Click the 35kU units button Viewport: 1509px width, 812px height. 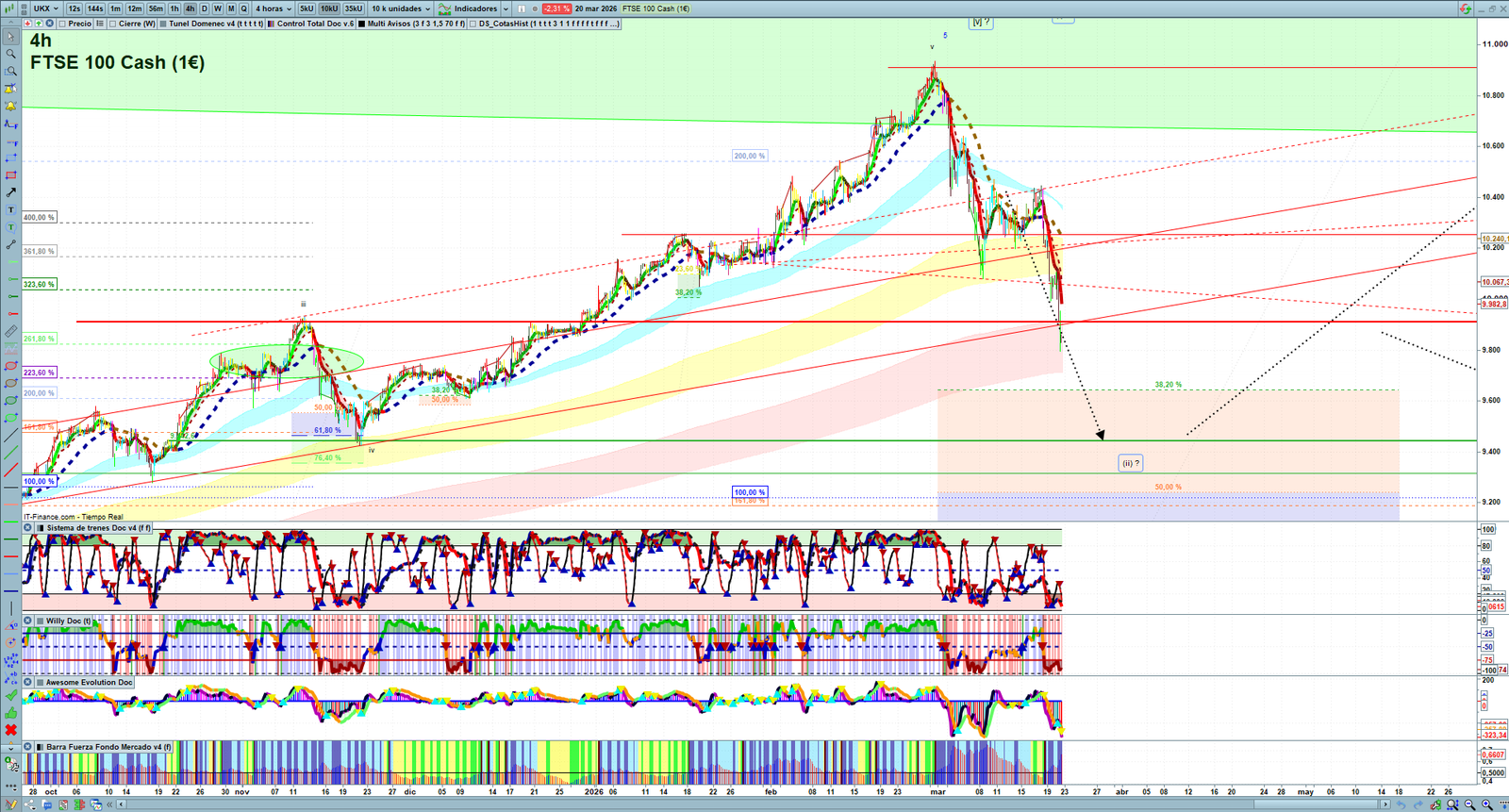[x=353, y=8]
